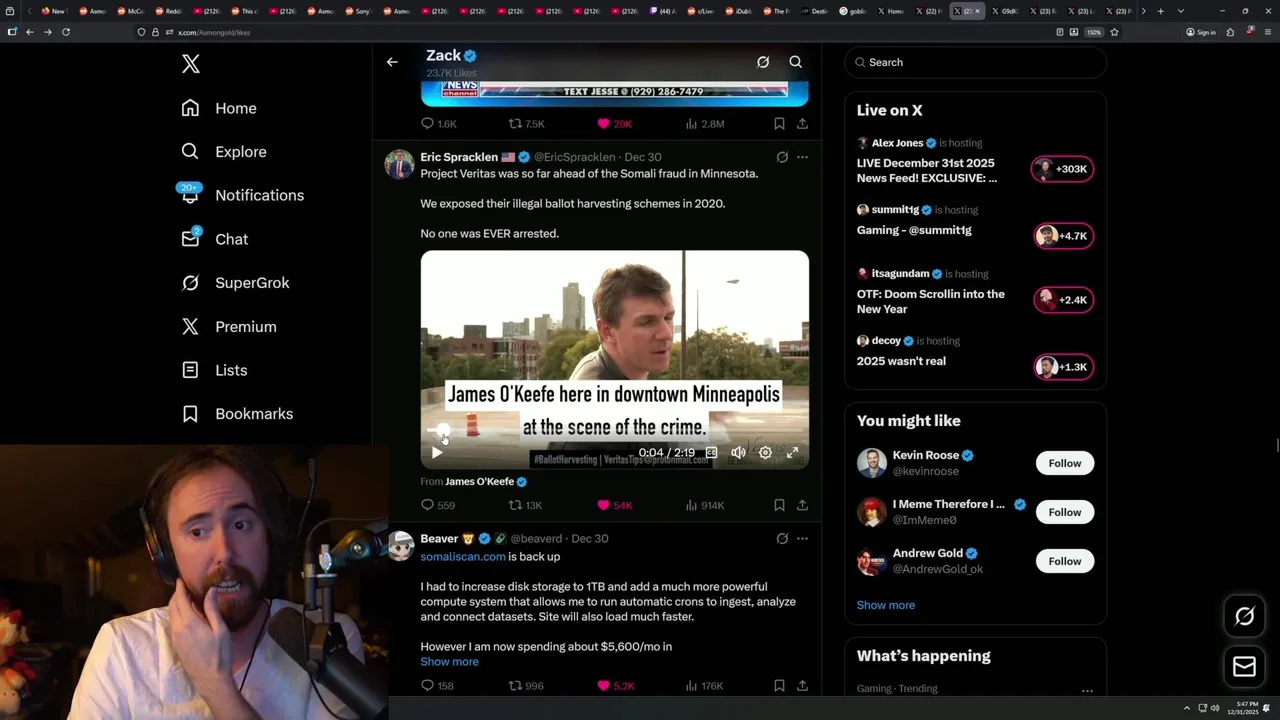This screenshot has width=1280, height=720.
Task: Go back from Zack's profile
Action: [392, 62]
